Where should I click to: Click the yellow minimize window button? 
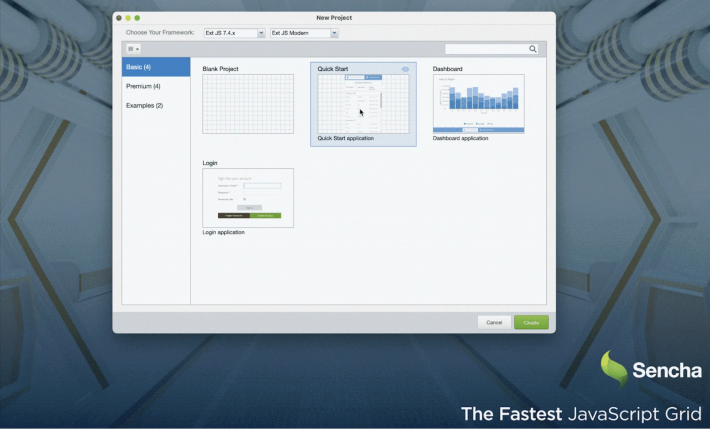tap(128, 18)
